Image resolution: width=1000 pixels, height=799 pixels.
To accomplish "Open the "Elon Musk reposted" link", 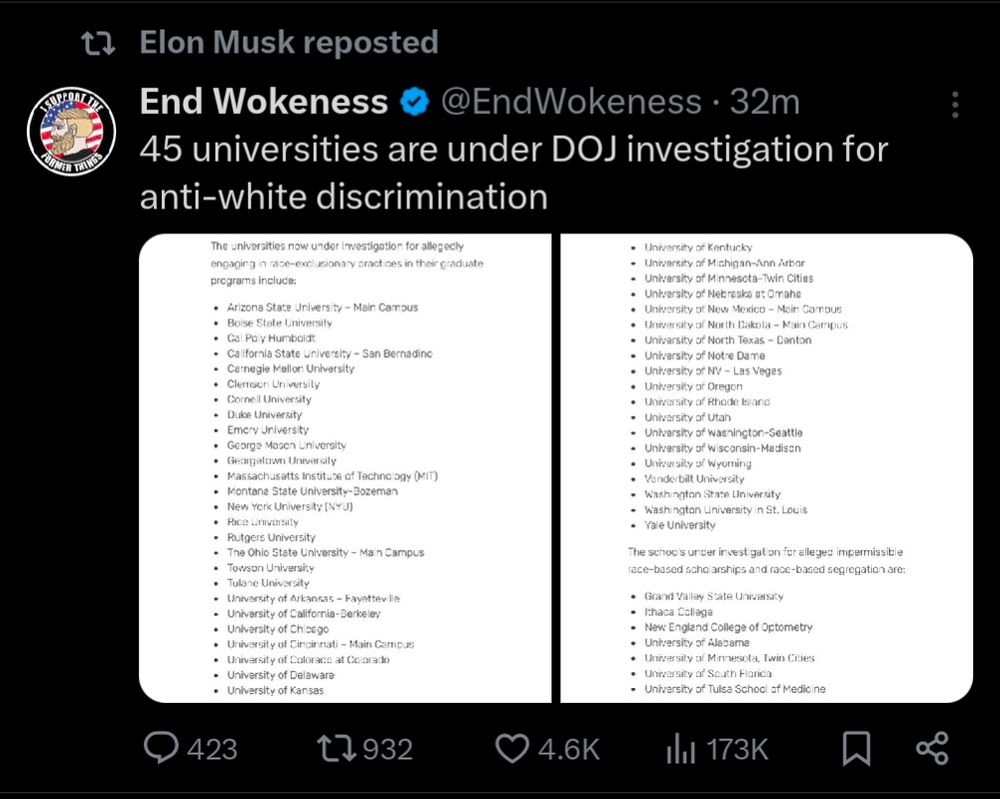I will pos(288,43).
